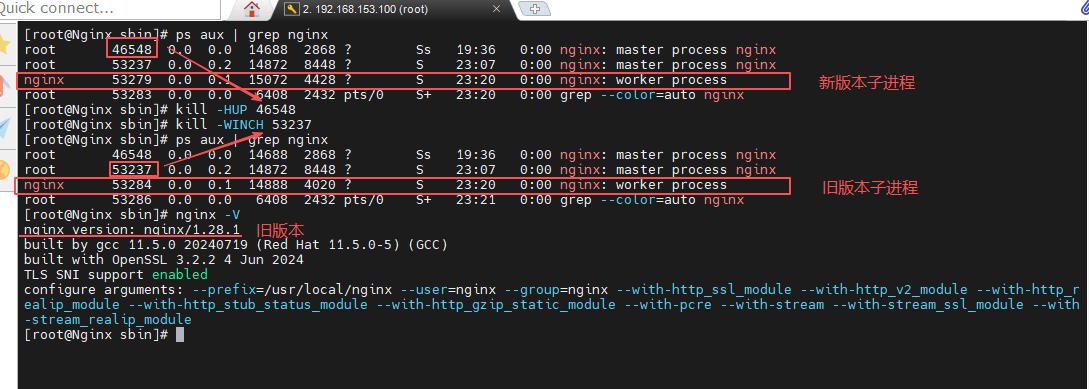
Task: Click the --with-stream_ssl_module argument
Action: (x=928, y=305)
